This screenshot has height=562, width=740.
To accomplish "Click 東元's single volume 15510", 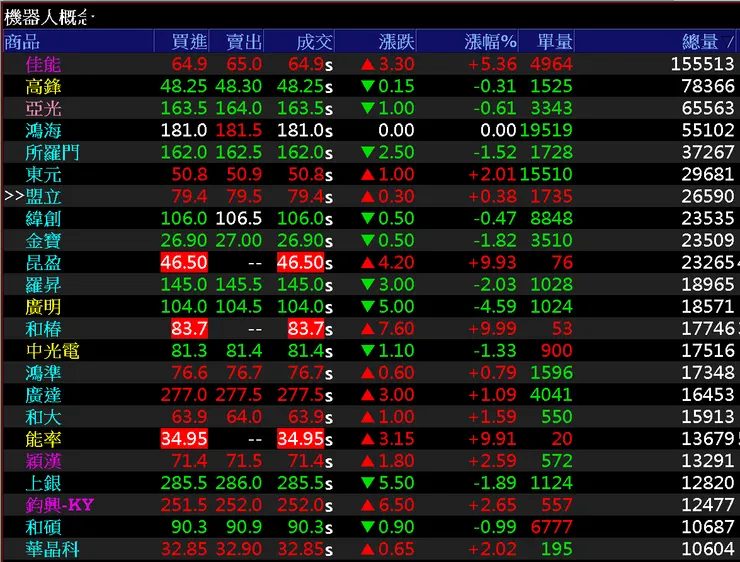I will 547,174.
